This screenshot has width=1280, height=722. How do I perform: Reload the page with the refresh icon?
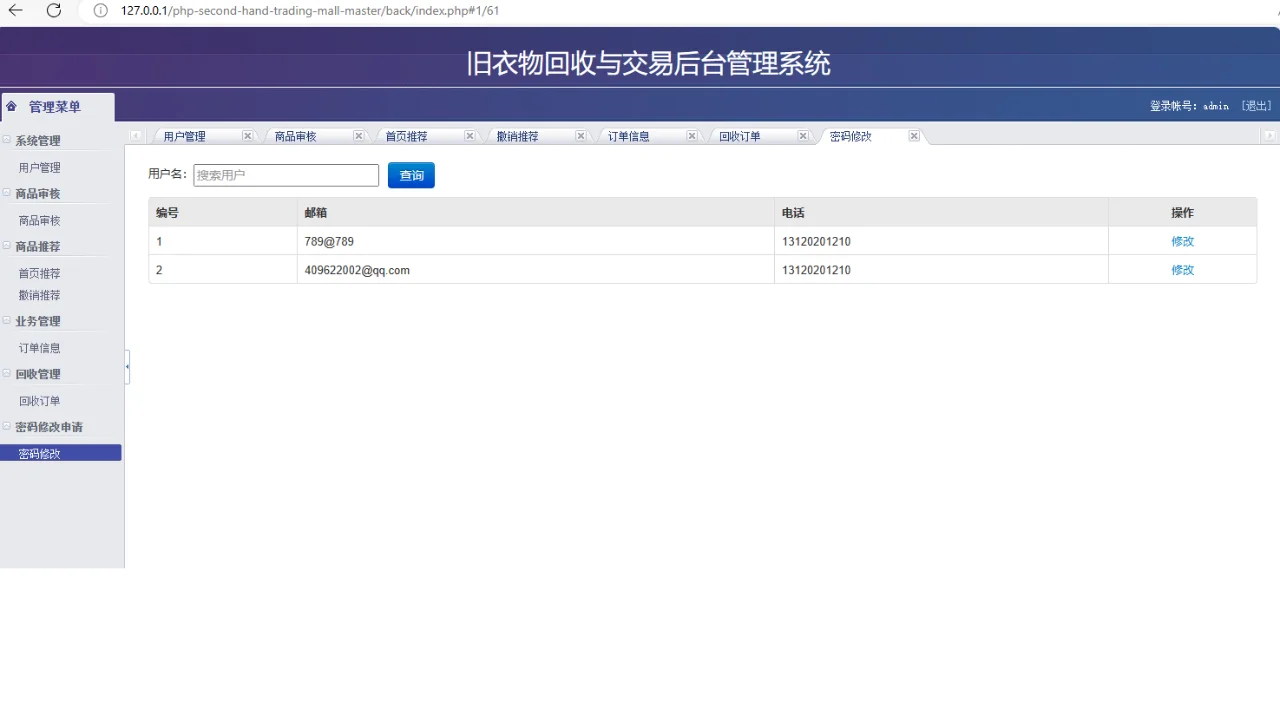54,11
